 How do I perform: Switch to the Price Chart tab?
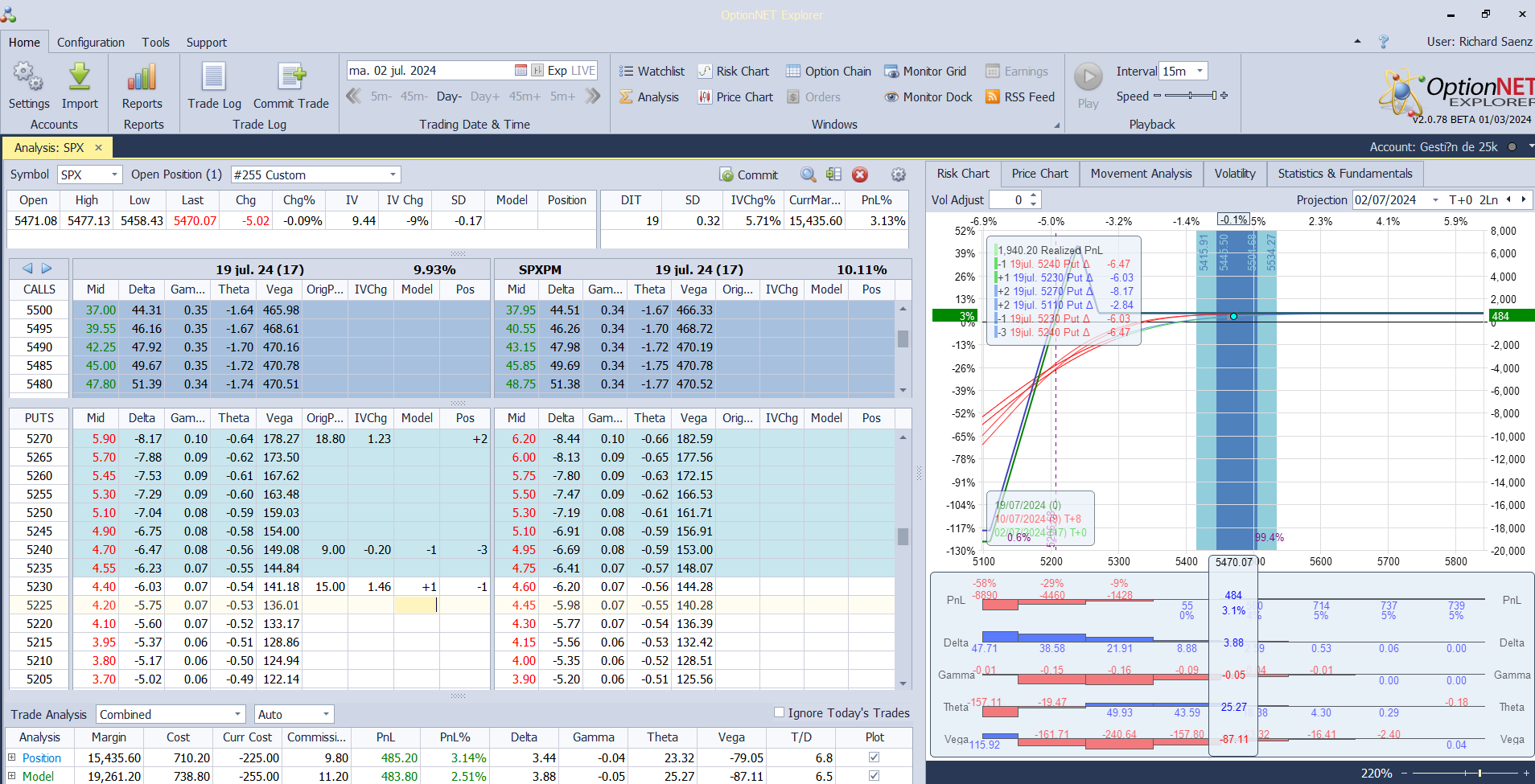(1040, 174)
